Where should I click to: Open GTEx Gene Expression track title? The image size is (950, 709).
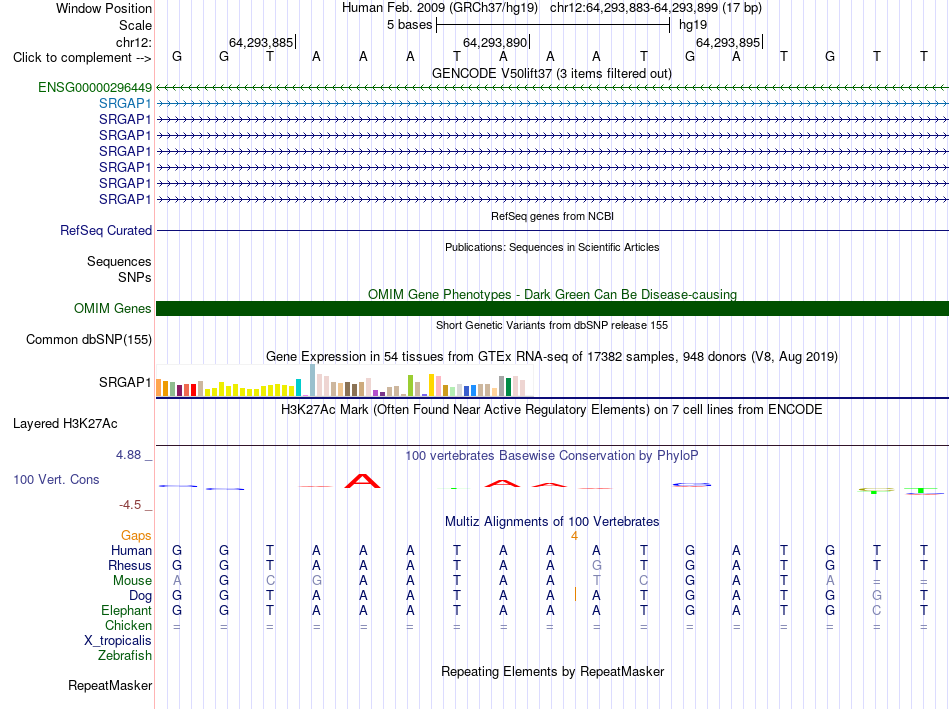click(551, 356)
